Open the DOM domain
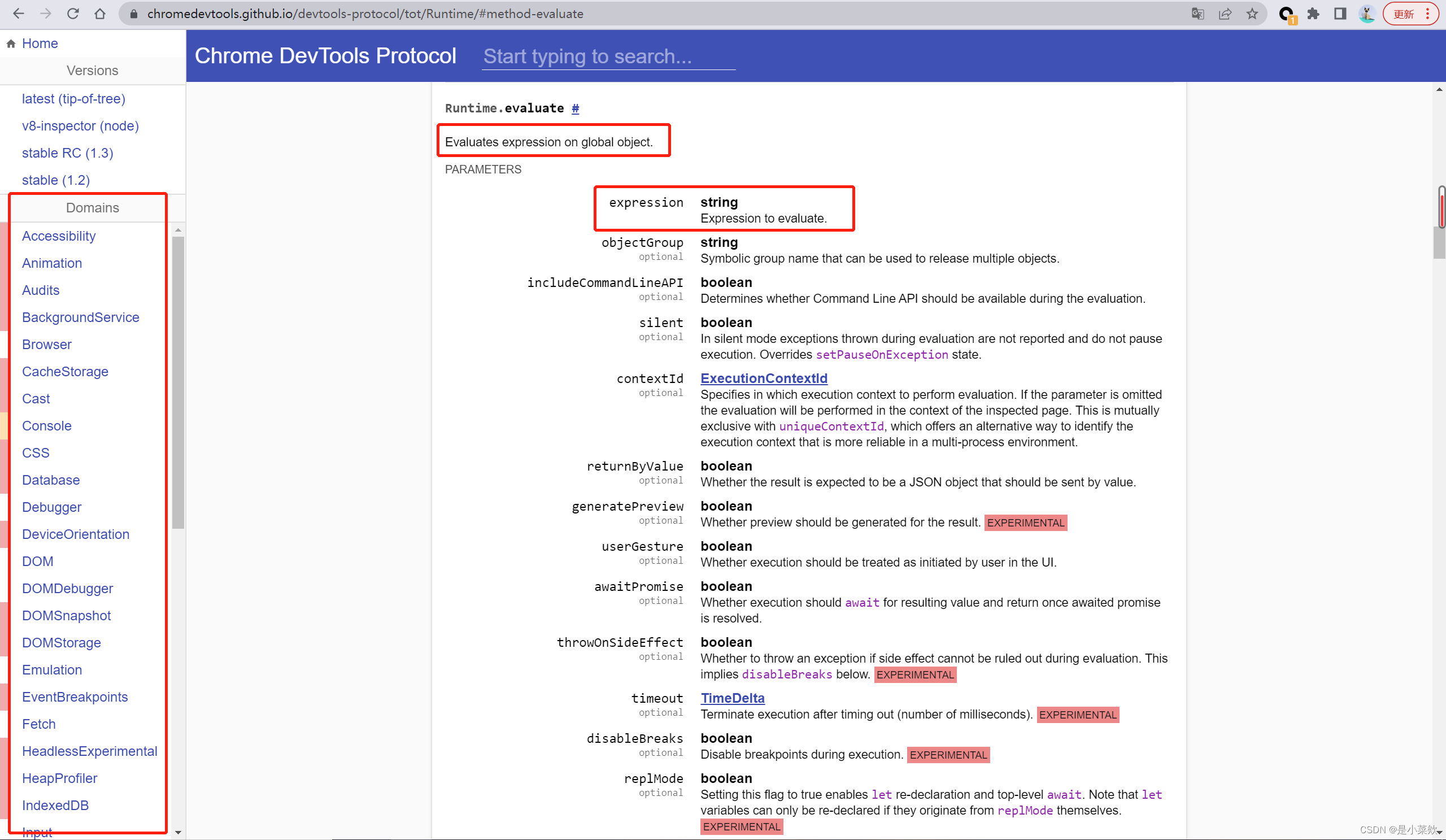This screenshot has width=1446, height=840. [37, 561]
